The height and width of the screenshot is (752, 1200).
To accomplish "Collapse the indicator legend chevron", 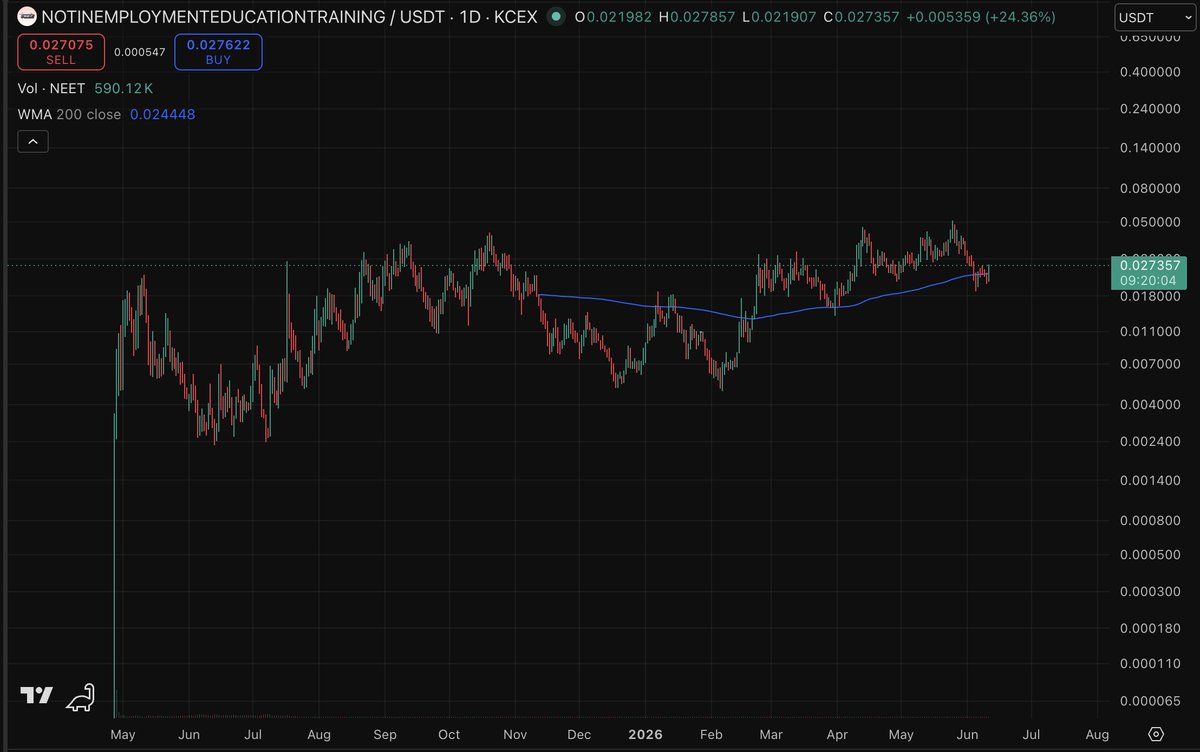I will pyautogui.click(x=33, y=142).
